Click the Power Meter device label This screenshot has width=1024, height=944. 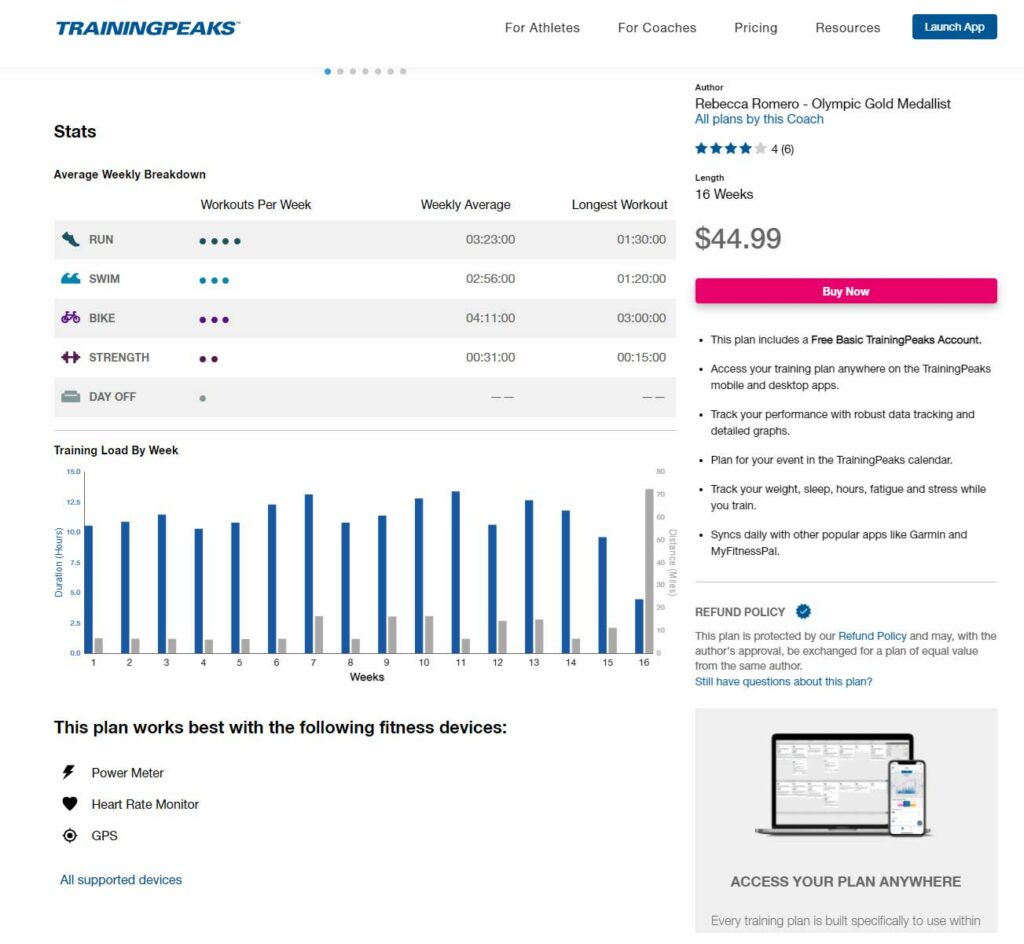(x=127, y=773)
